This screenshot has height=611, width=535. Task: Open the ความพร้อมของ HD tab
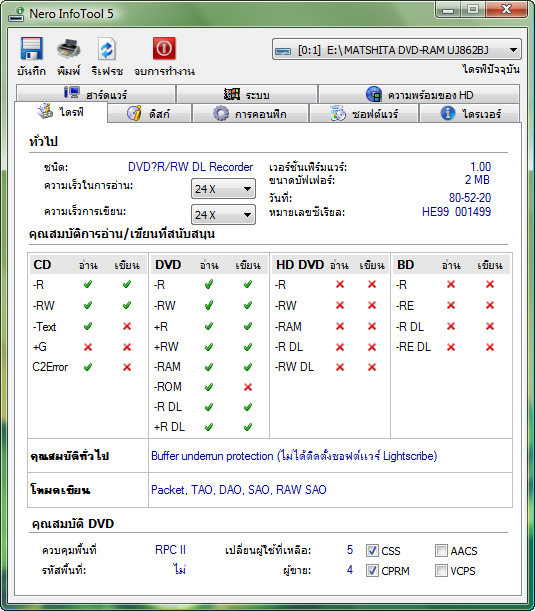tap(419, 94)
